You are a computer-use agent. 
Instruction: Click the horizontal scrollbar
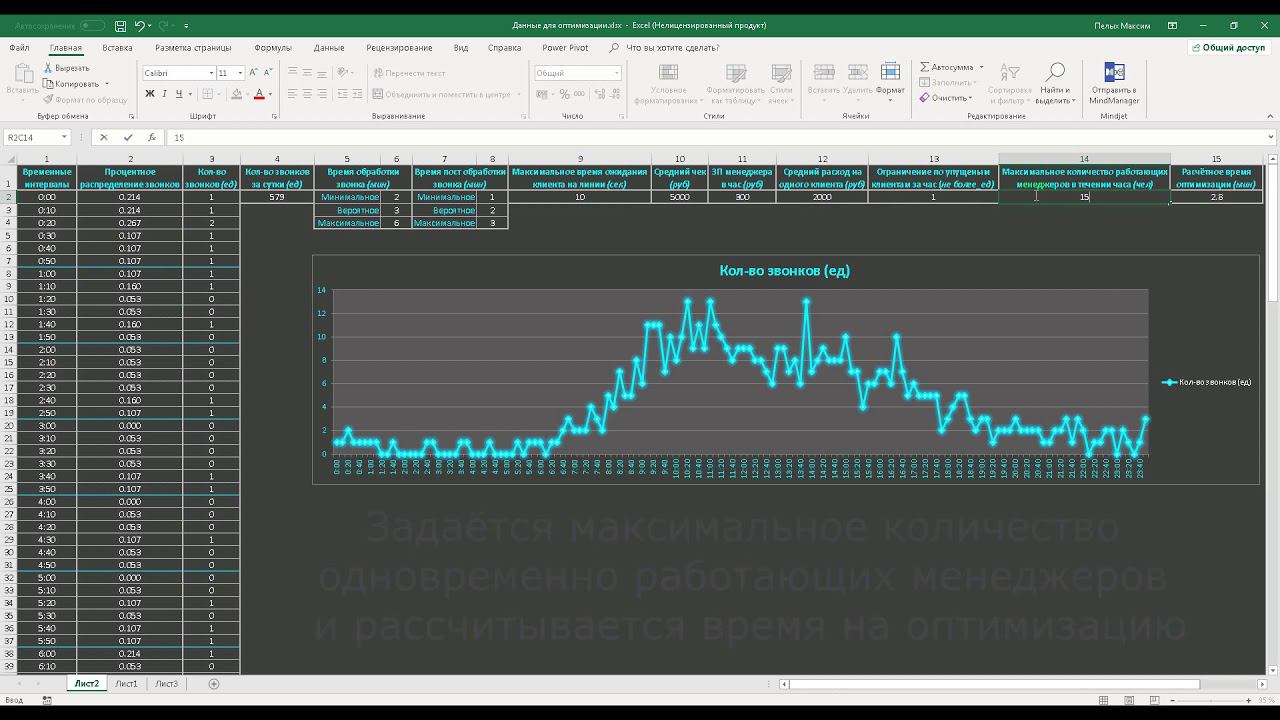(x=995, y=685)
